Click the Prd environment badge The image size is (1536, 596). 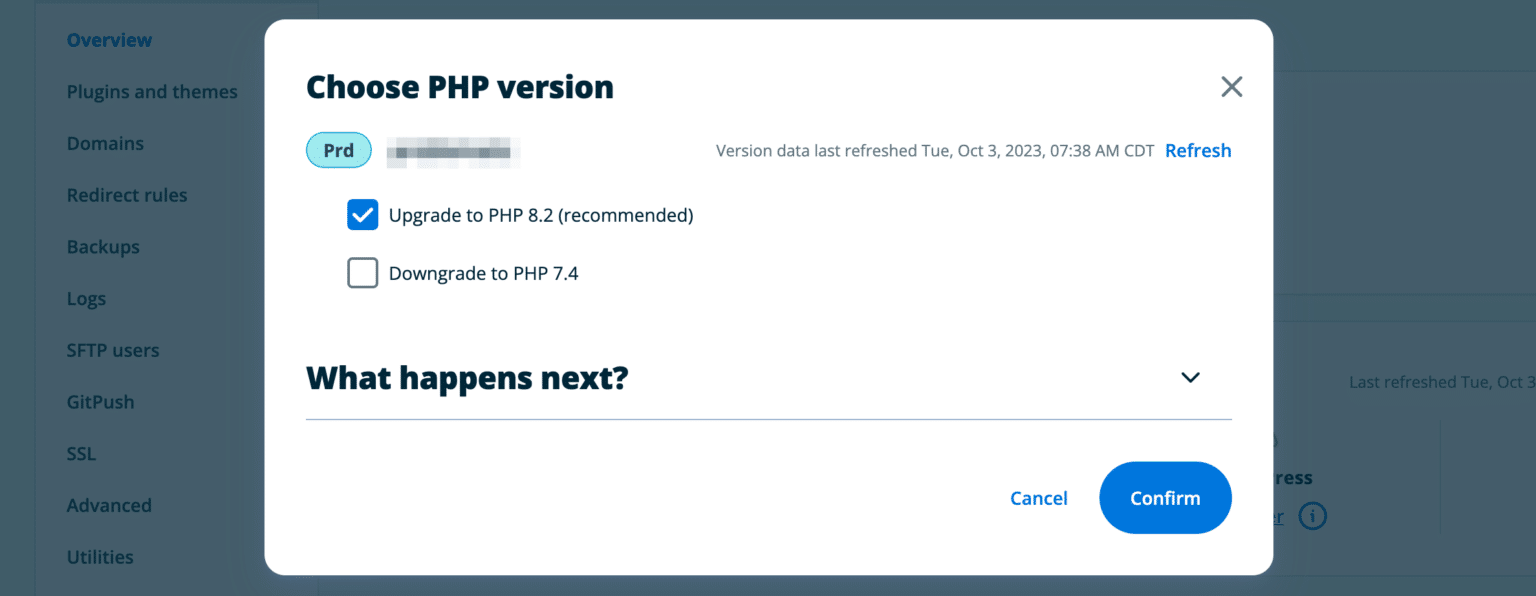pos(338,149)
